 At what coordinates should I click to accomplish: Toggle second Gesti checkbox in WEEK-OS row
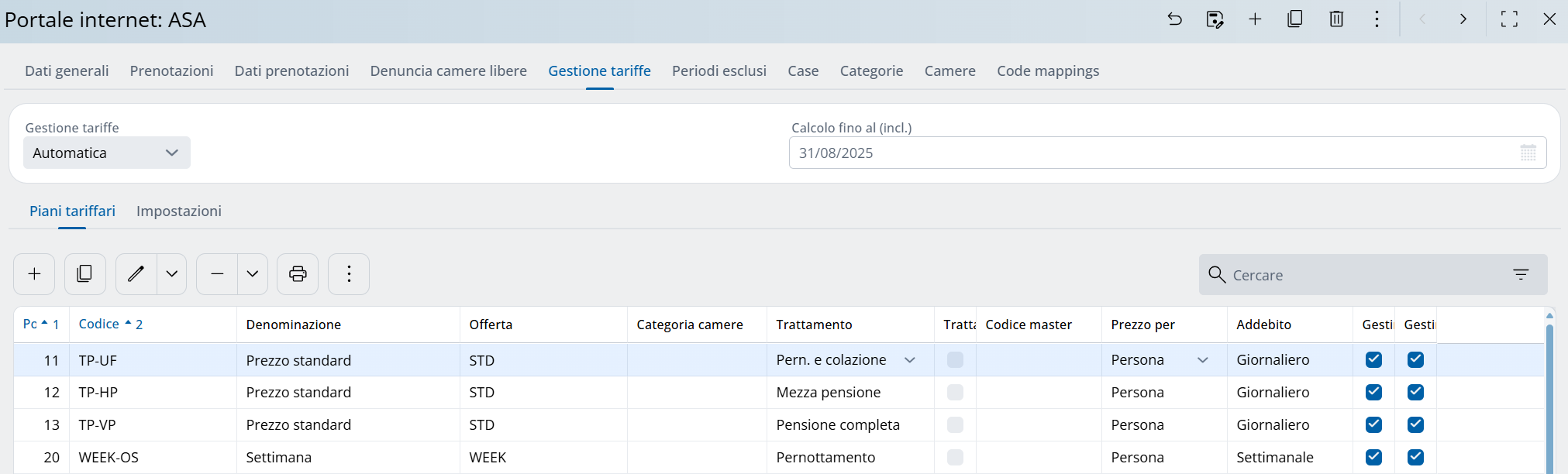(x=1415, y=457)
